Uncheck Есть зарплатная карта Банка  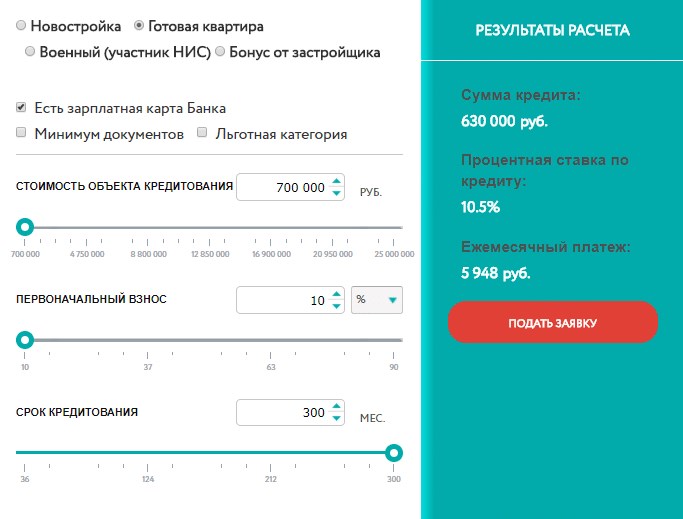pos(21,107)
